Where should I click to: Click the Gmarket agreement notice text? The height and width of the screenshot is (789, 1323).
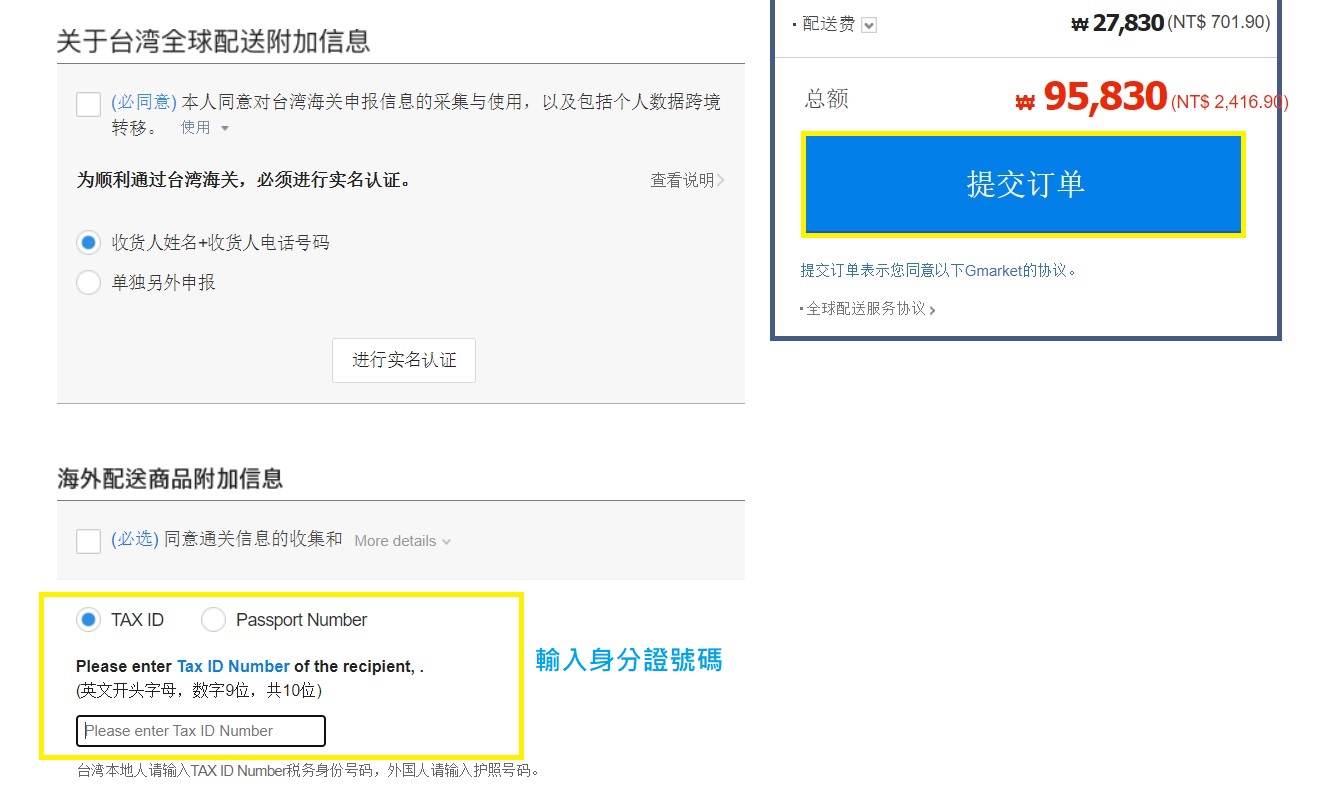(x=938, y=270)
